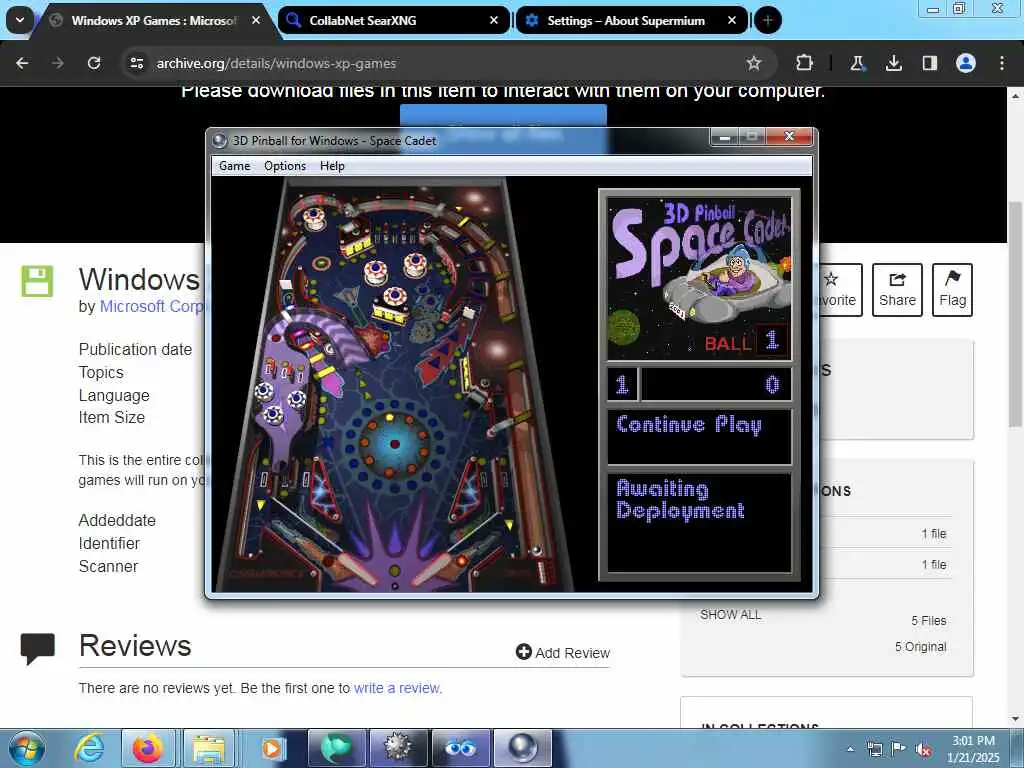Open the browser profile avatar

click(966, 63)
